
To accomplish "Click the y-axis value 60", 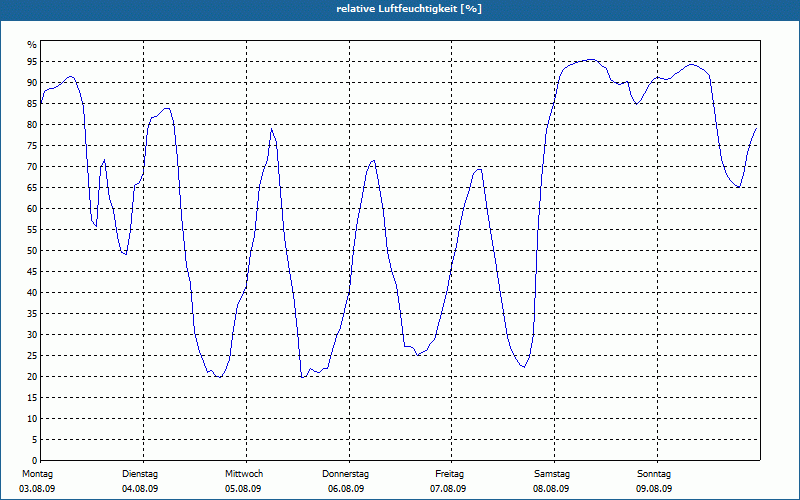I will point(32,208).
